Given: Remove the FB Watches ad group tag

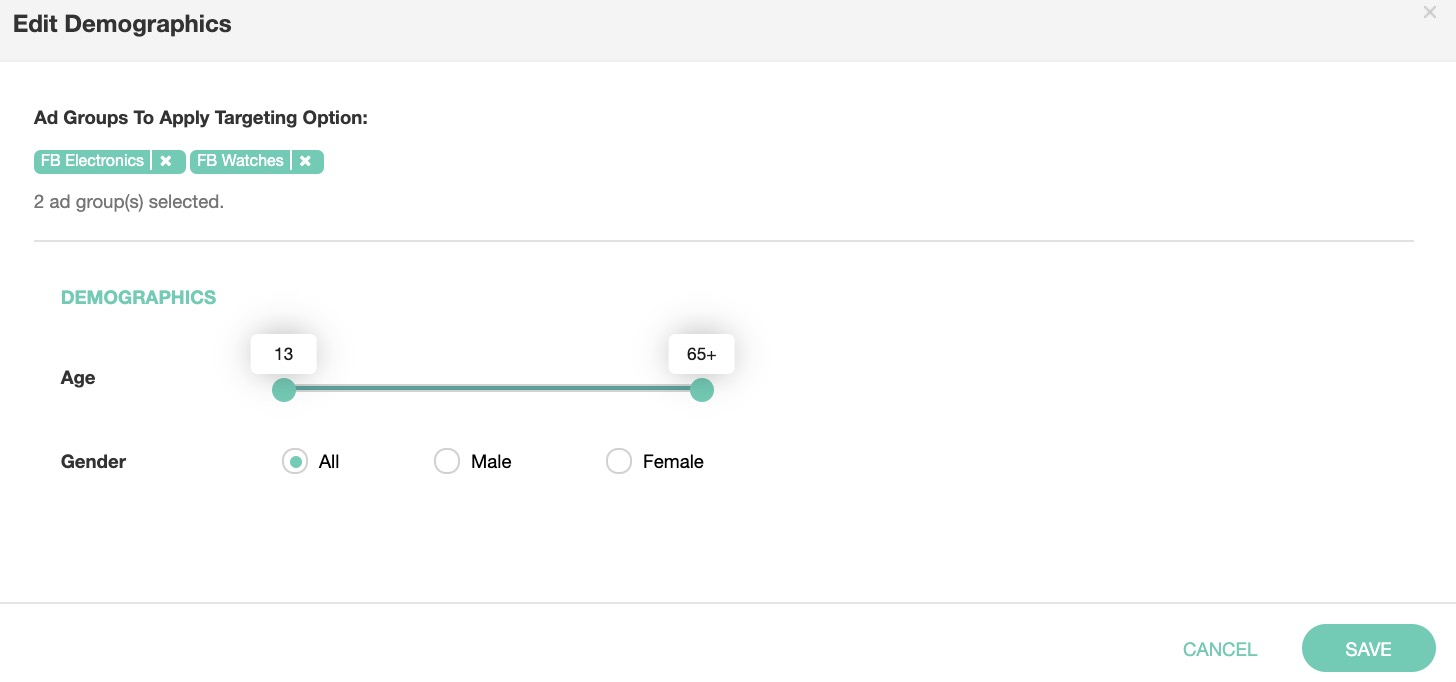Looking at the screenshot, I should tap(305, 161).
